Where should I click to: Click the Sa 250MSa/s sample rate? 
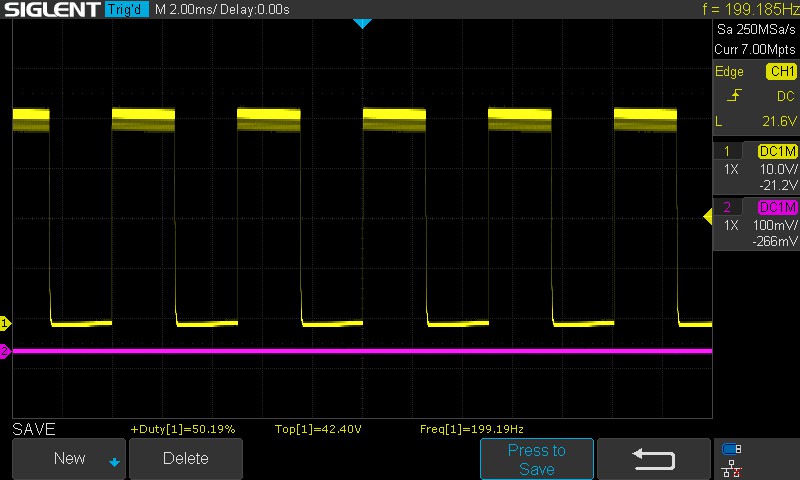tap(756, 30)
